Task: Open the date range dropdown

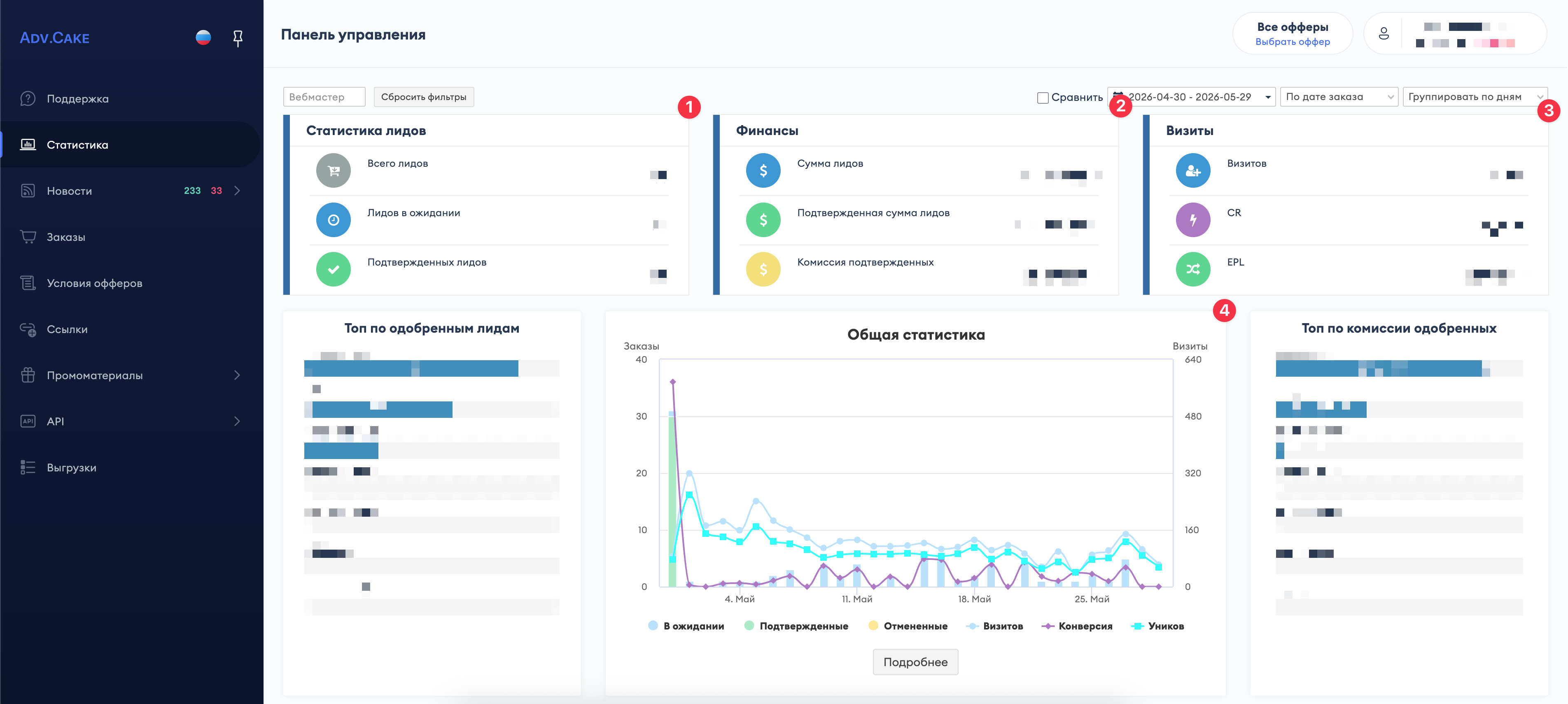Action: 1191,97
